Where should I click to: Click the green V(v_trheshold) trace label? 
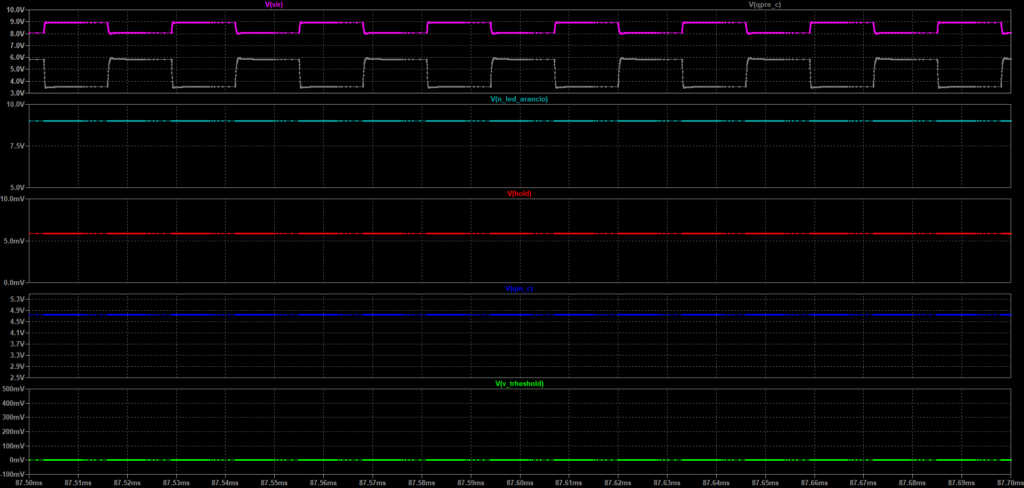click(x=519, y=383)
